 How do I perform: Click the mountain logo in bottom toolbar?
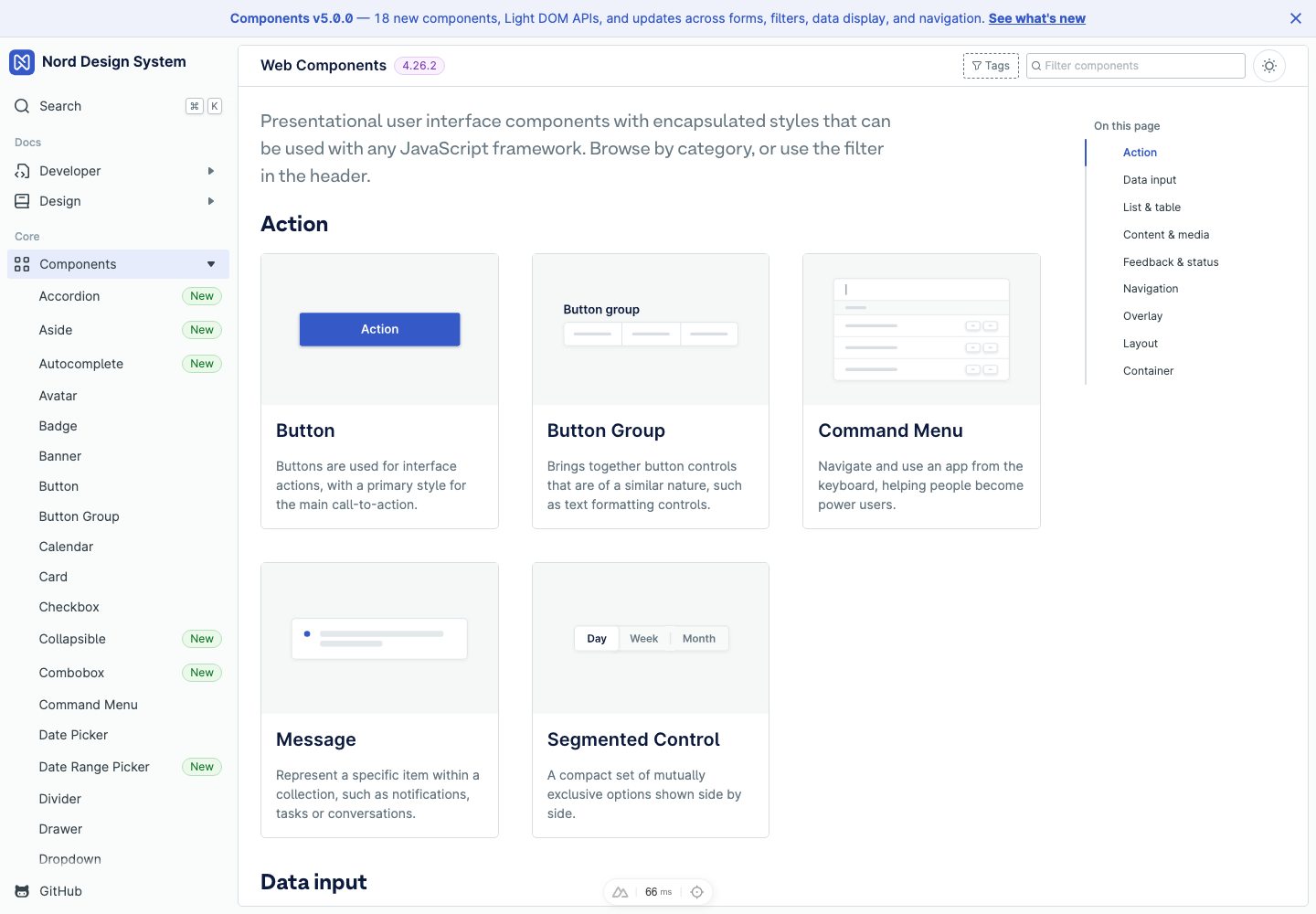coord(621,892)
